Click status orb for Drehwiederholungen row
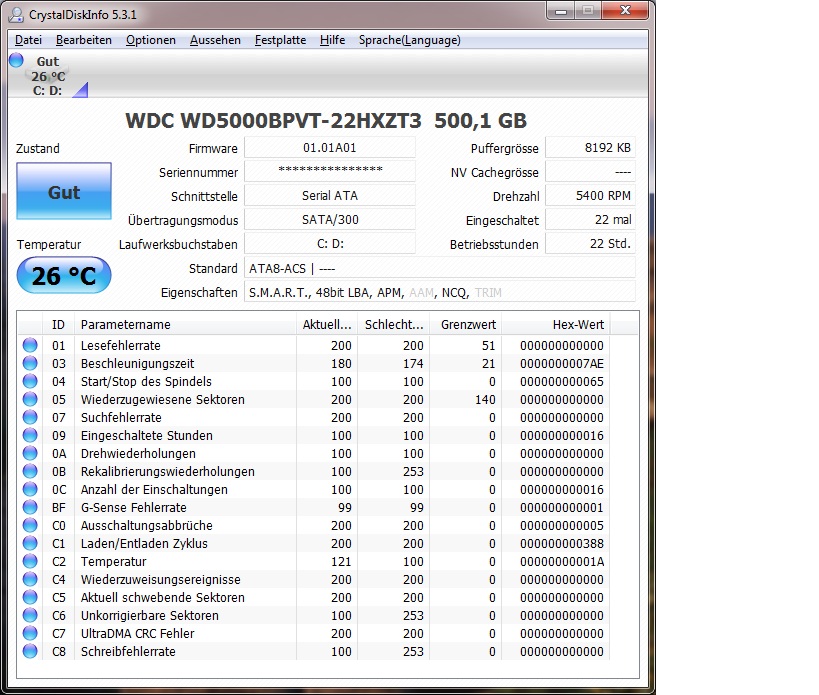The height and width of the screenshot is (695, 819). click(30, 453)
